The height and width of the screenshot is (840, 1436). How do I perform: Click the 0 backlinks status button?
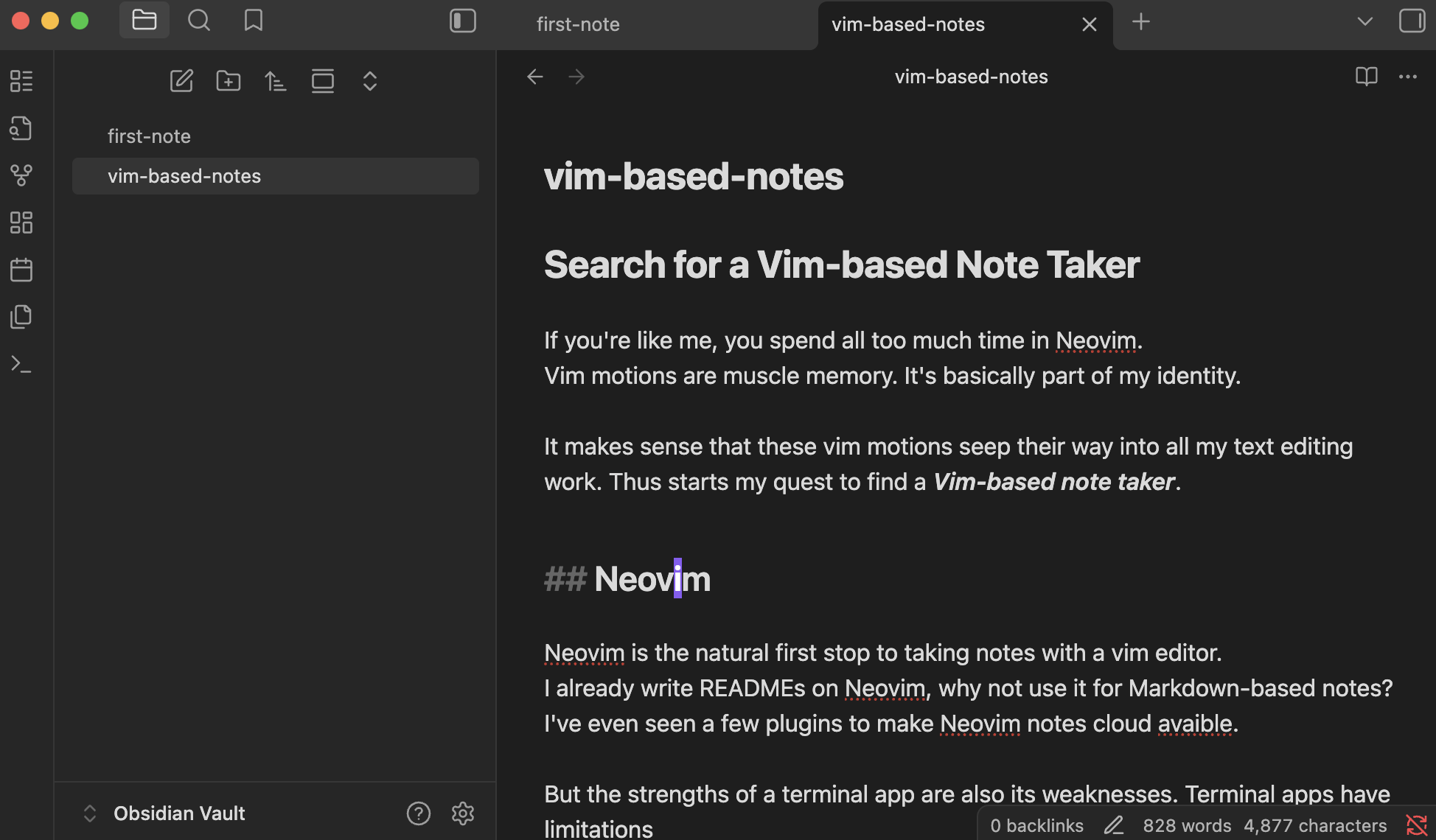[1036, 825]
